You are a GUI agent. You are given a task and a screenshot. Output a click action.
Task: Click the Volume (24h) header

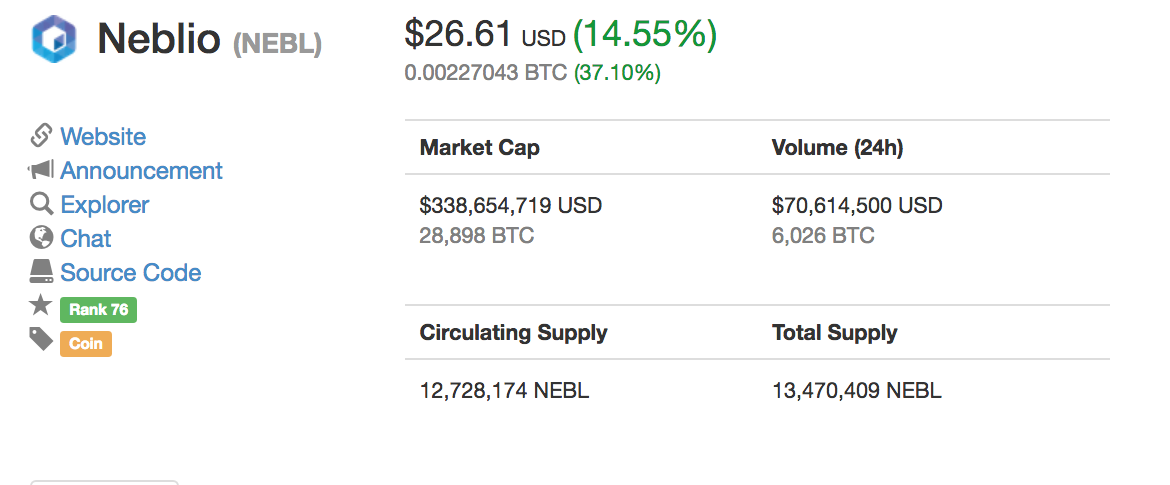(837, 148)
